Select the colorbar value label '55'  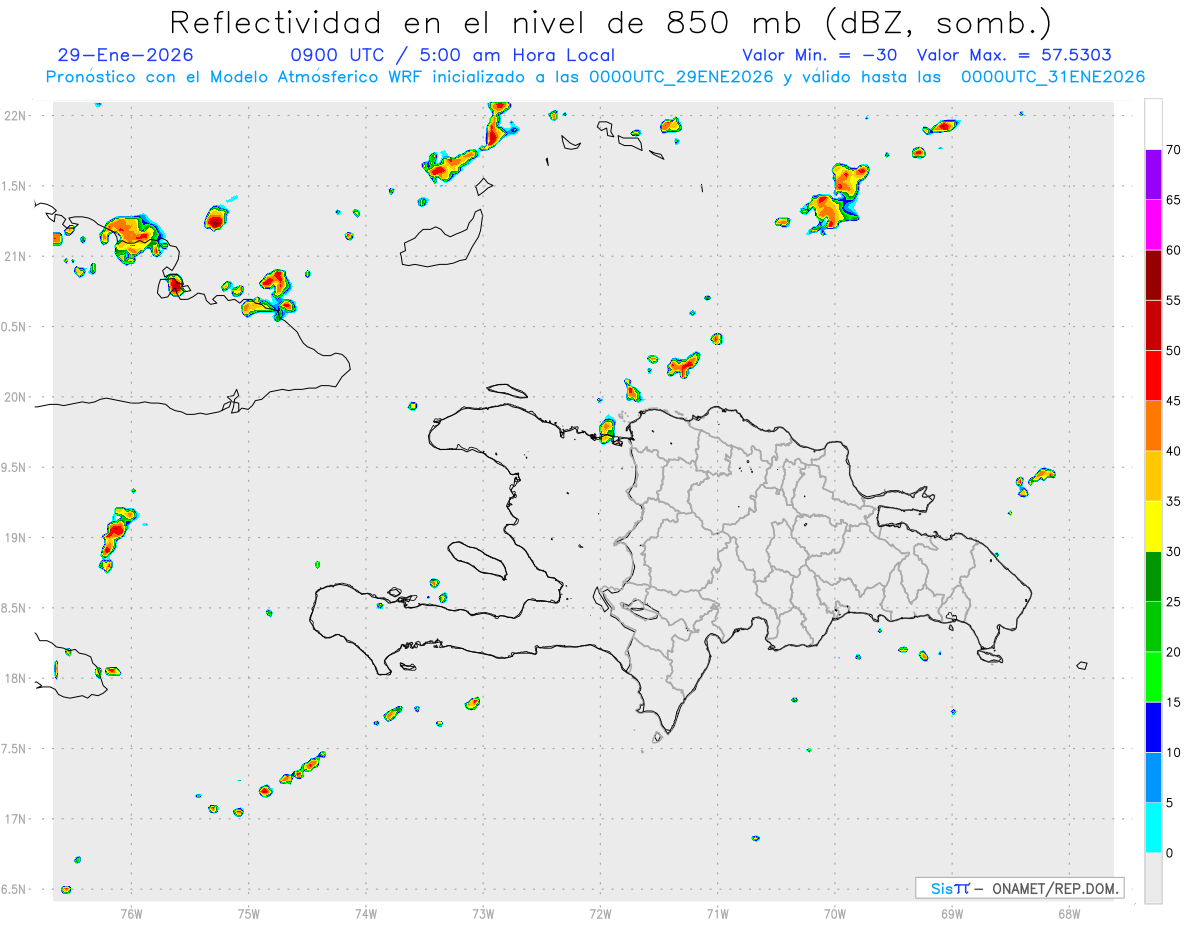1173,300
